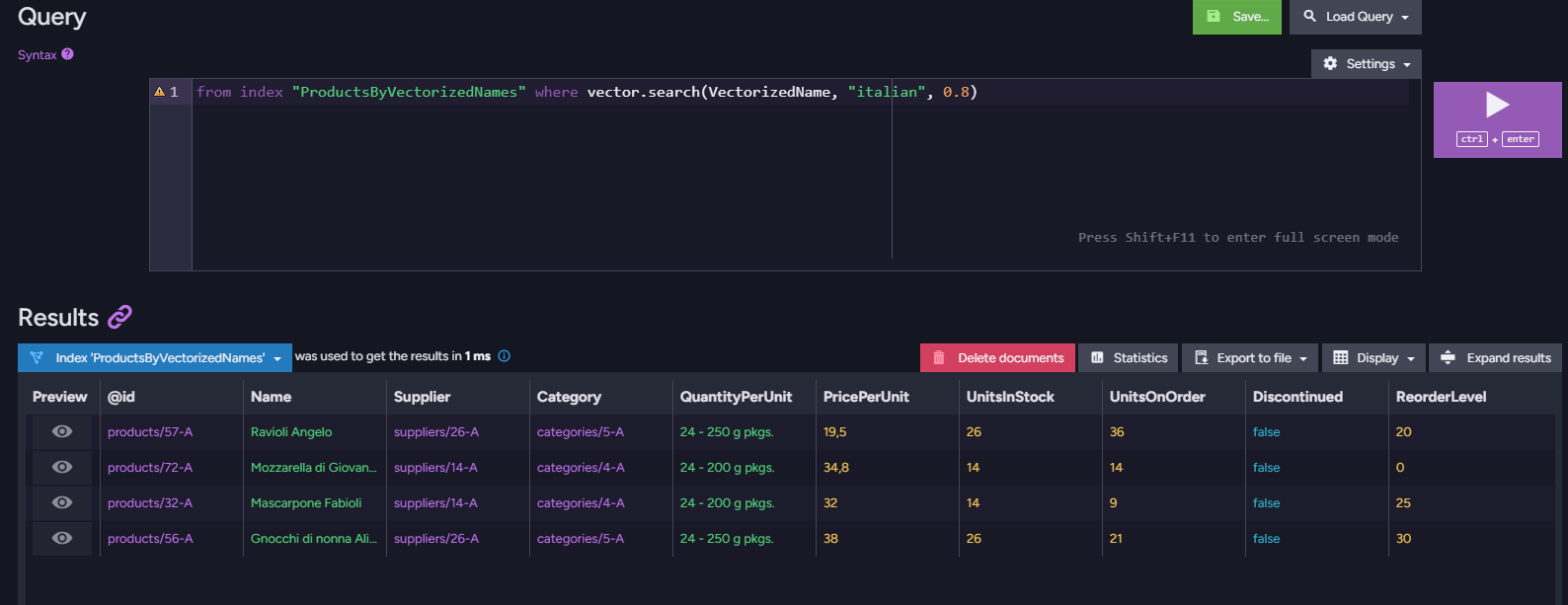Preview products/56-A document eye icon

(x=62, y=538)
